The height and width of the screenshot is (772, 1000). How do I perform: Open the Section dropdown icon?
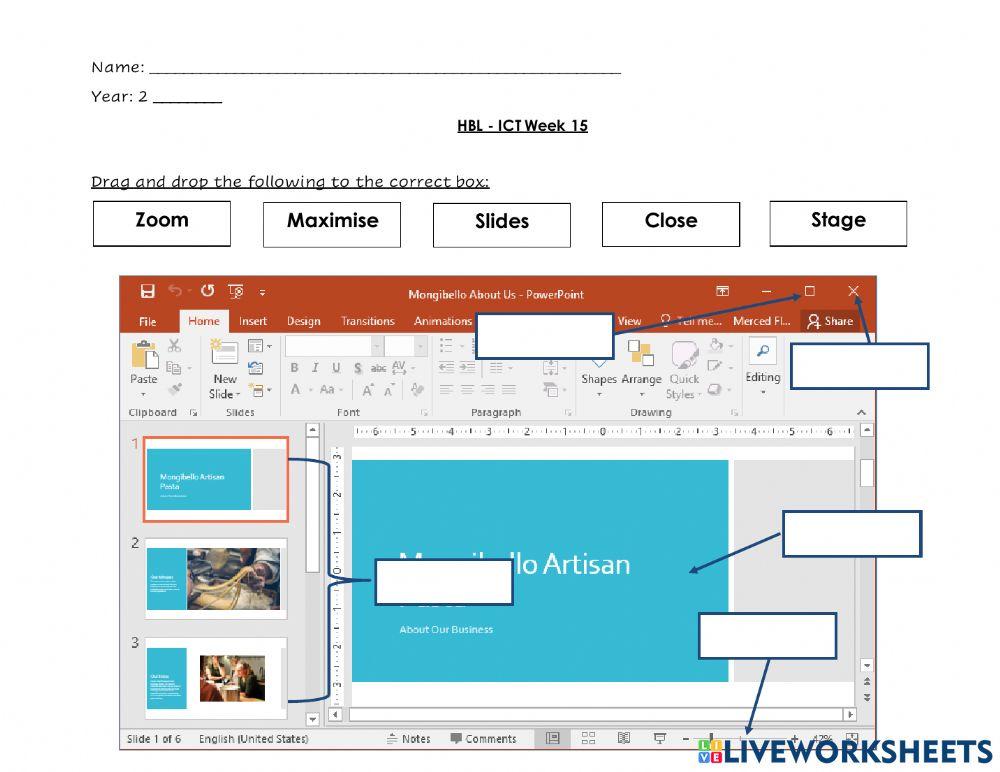pyautogui.click(x=260, y=389)
